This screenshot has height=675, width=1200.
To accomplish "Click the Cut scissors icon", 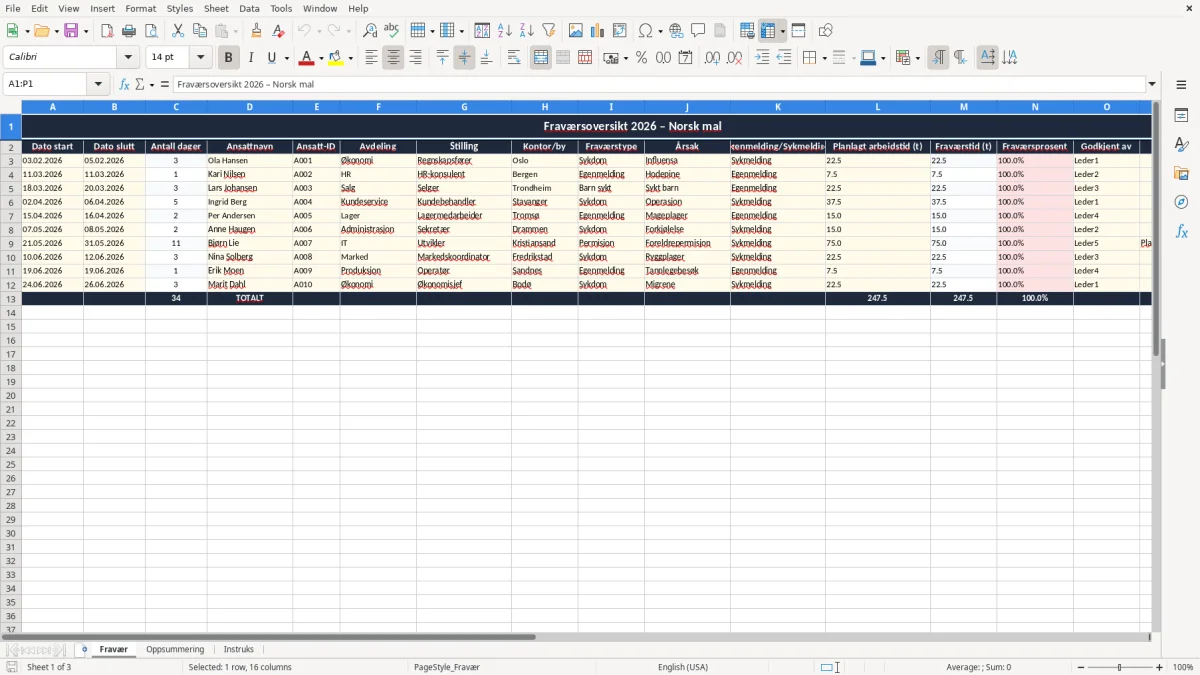I will pyautogui.click(x=178, y=31).
